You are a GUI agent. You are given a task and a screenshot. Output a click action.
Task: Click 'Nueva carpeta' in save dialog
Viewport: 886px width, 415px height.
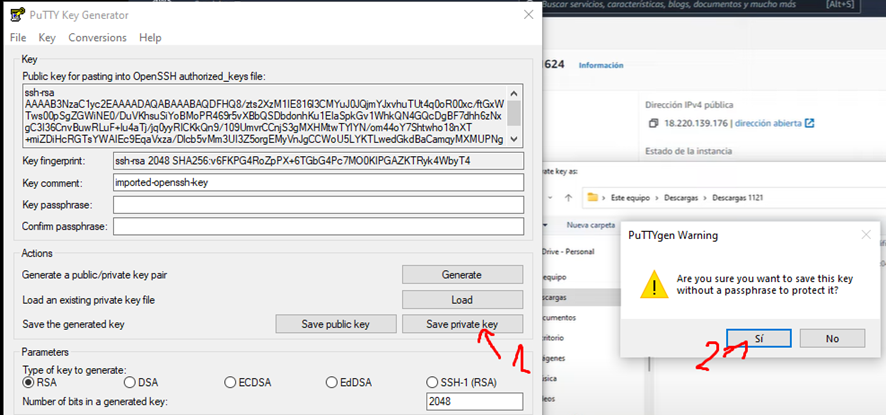point(590,225)
